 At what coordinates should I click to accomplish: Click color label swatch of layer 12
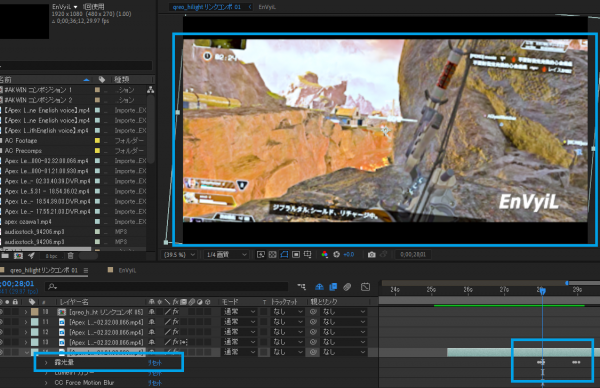point(34,332)
